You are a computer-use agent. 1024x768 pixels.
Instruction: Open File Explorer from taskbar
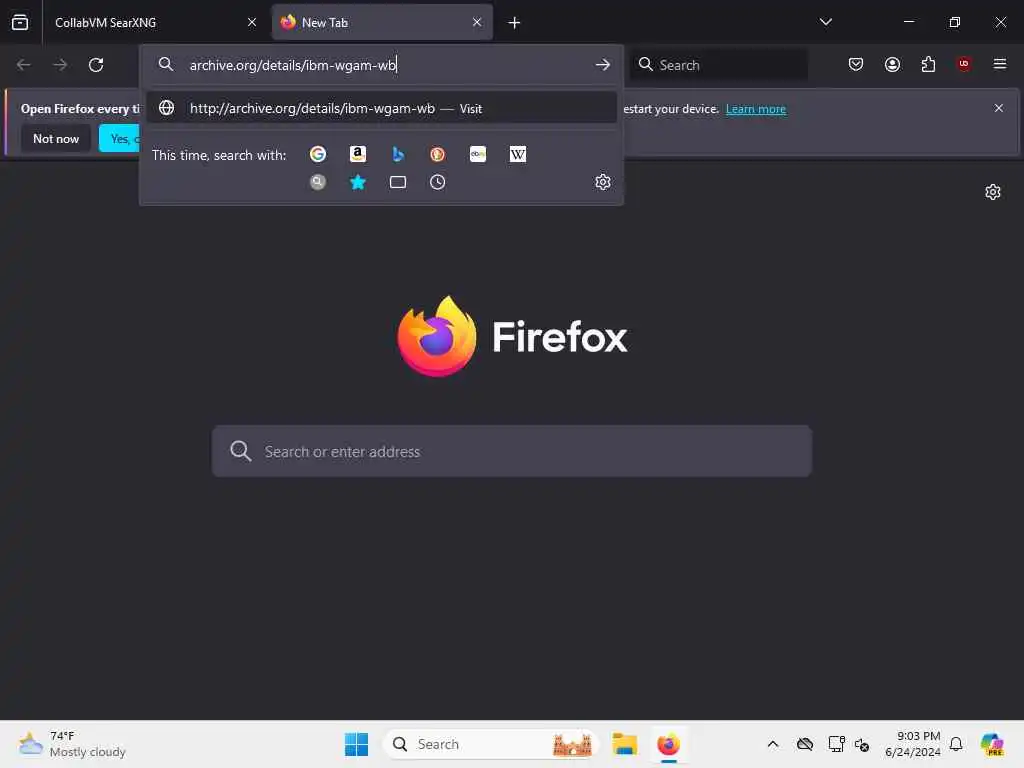(x=624, y=744)
